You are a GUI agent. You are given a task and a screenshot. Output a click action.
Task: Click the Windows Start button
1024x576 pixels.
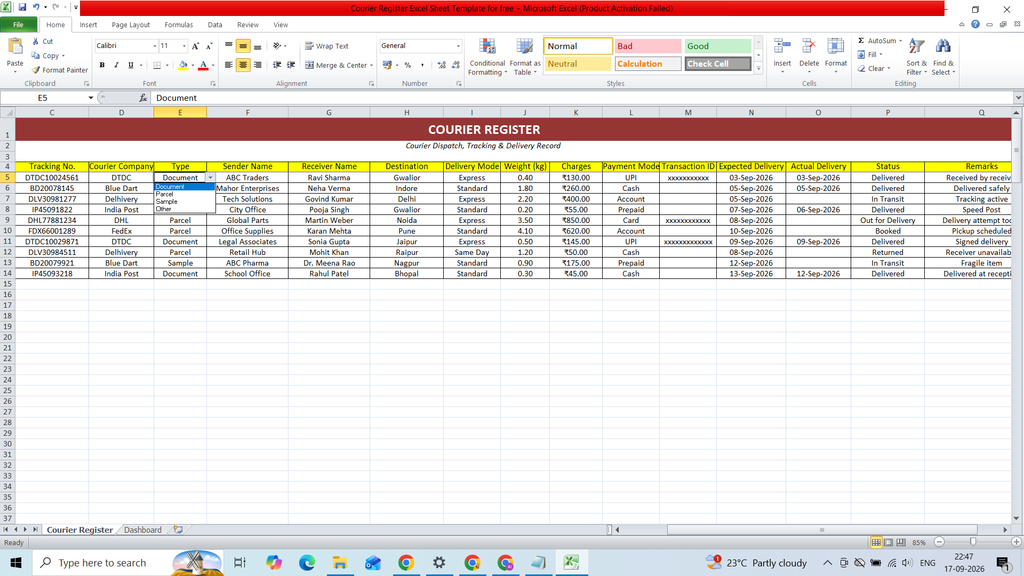[x=16, y=562]
